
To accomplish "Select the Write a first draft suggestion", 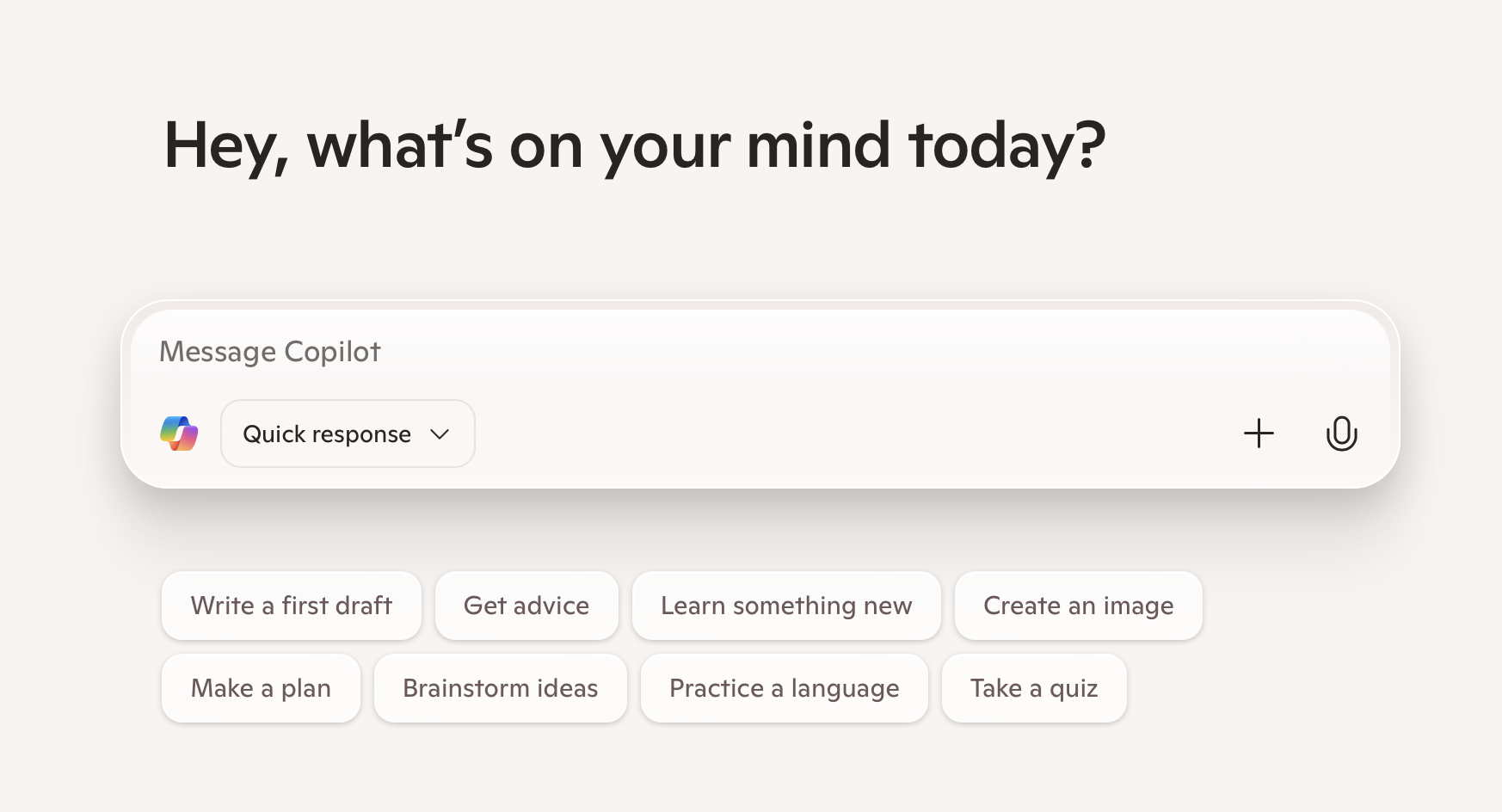I will [x=291, y=606].
